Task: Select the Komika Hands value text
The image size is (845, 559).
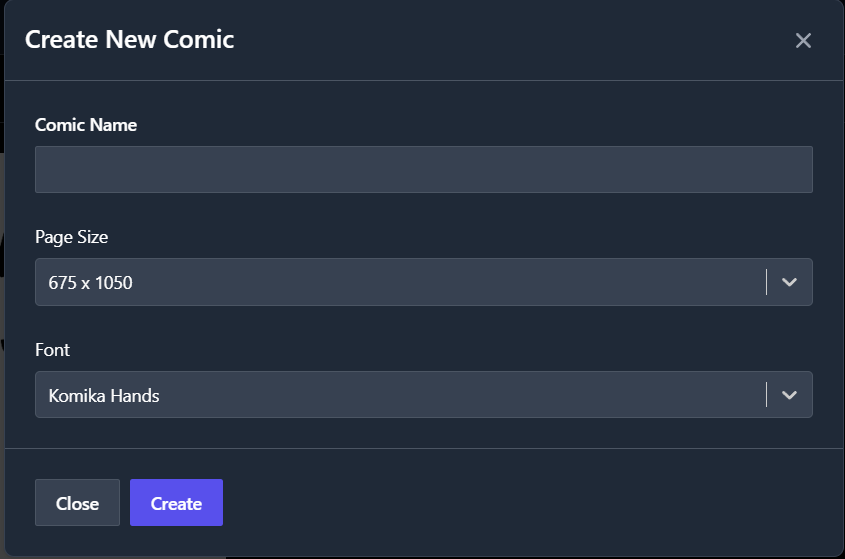Action: [x=104, y=396]
